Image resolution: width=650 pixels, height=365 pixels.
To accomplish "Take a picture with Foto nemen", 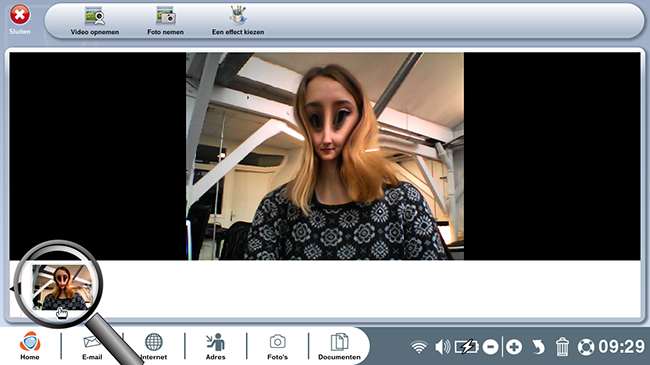I will point(165,21).
